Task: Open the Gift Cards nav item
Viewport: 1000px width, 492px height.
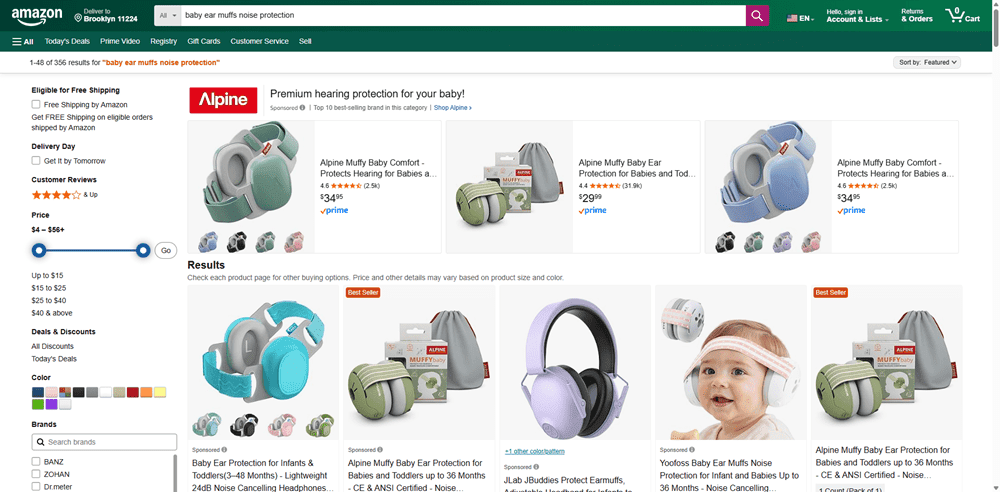Action: [204, 41]
